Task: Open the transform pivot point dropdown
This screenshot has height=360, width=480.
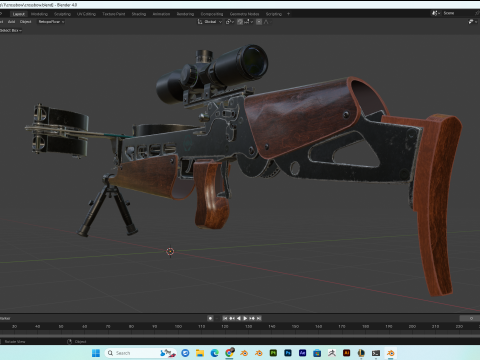Action: [x=230, y=22]
